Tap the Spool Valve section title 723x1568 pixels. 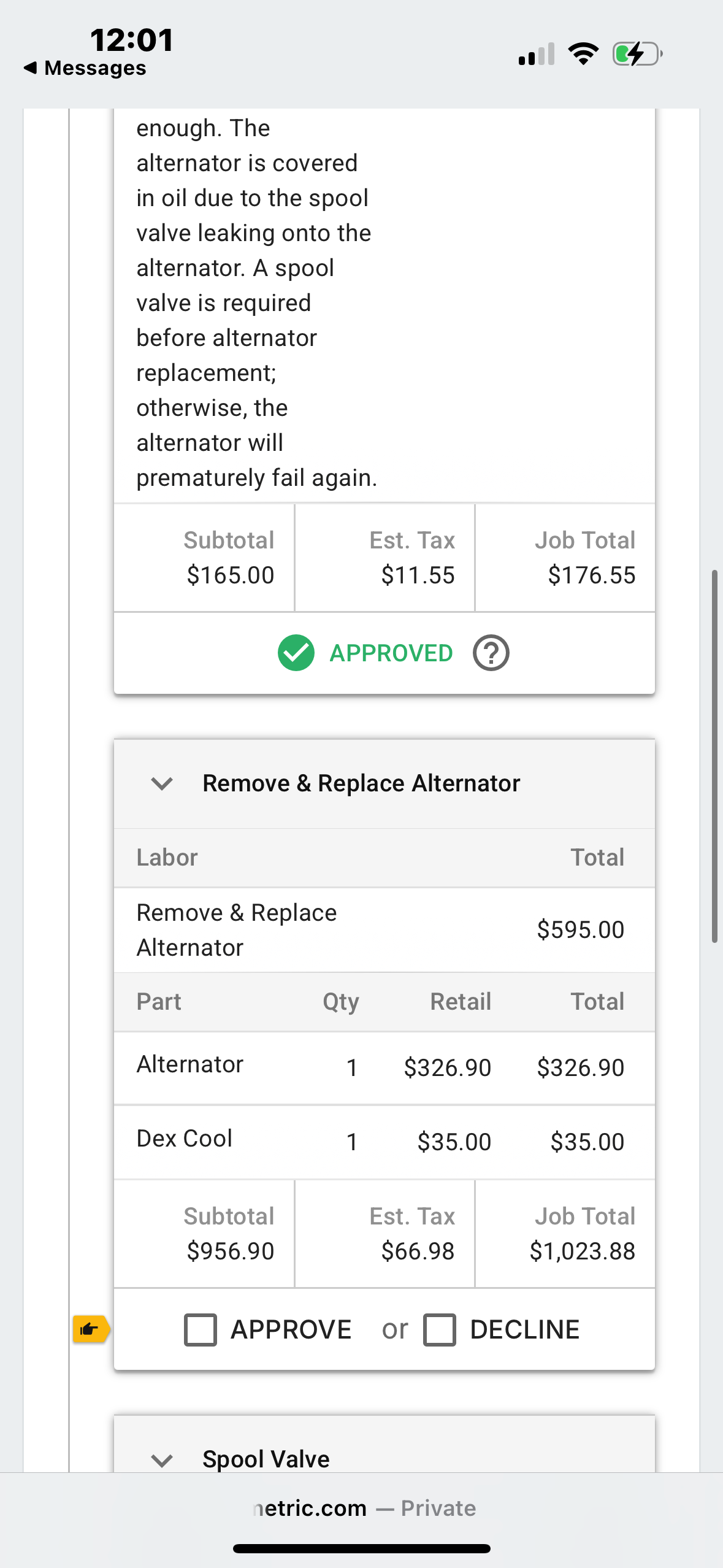266,1459
